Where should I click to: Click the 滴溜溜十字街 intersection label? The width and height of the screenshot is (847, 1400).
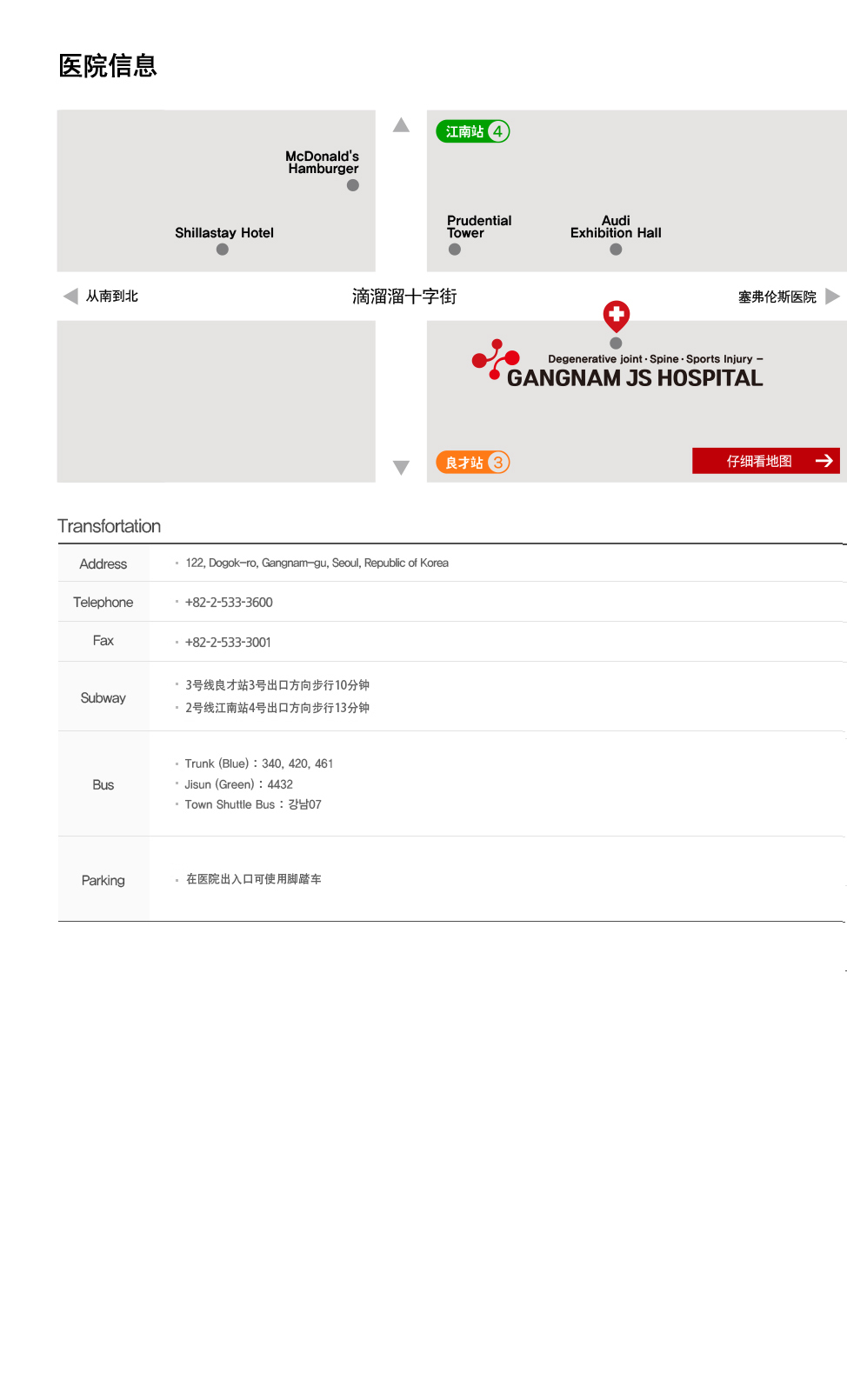coord(404,297)
